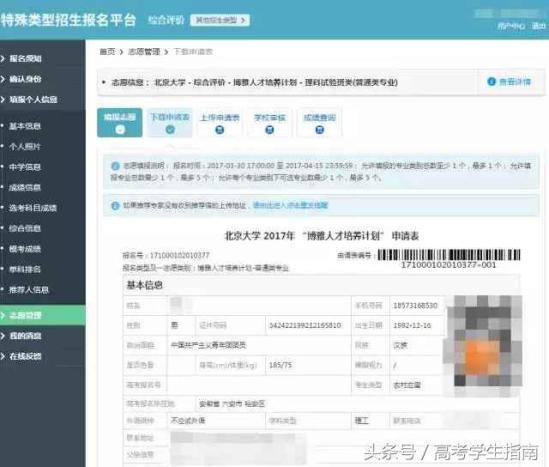The image size is (549, 467).
Task: Click the 退出 logout link
Action: tap(538, 26)
